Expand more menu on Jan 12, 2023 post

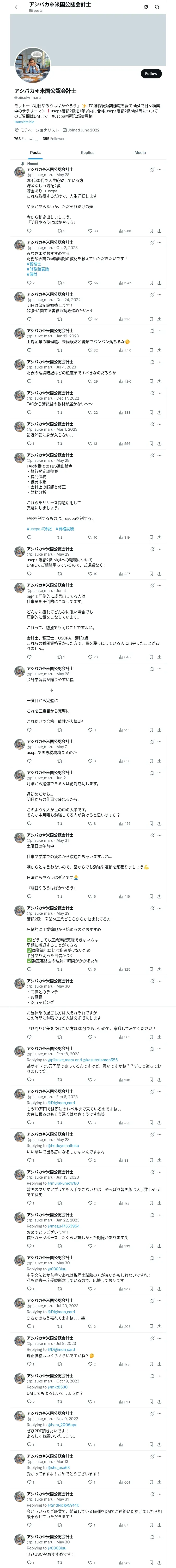click(x=160, y=331)
